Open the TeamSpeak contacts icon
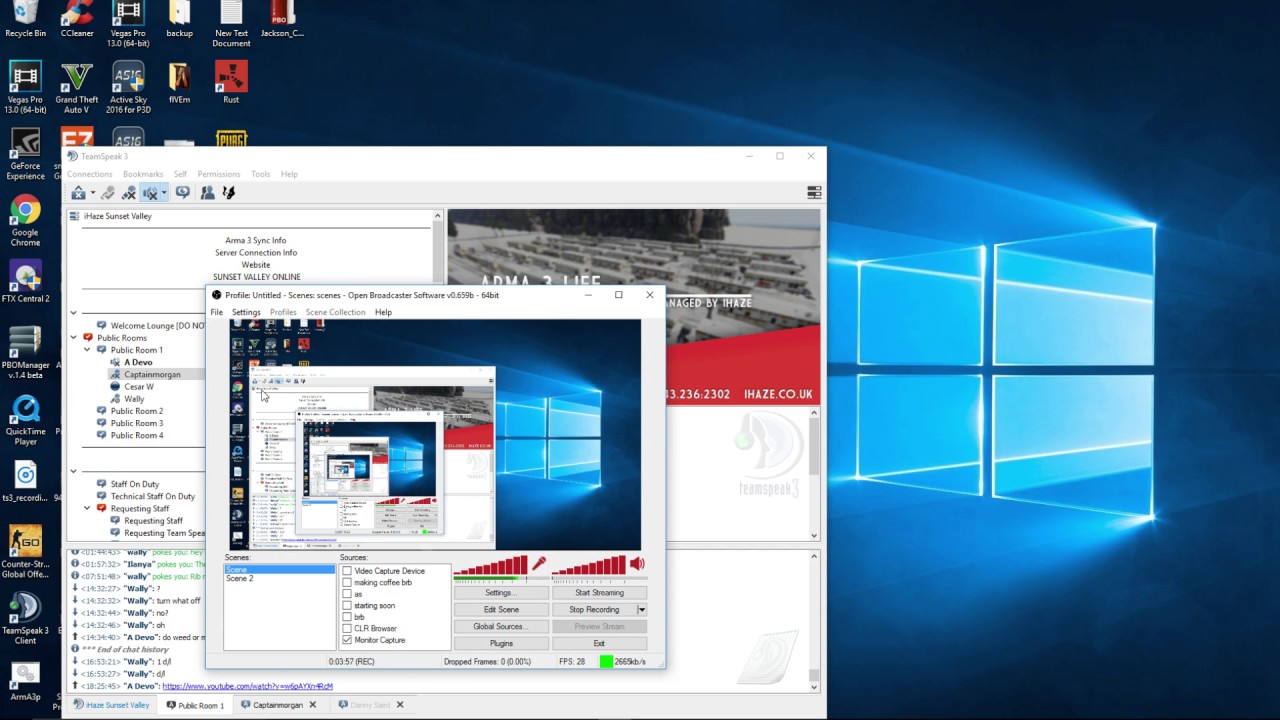 point(207,193)
